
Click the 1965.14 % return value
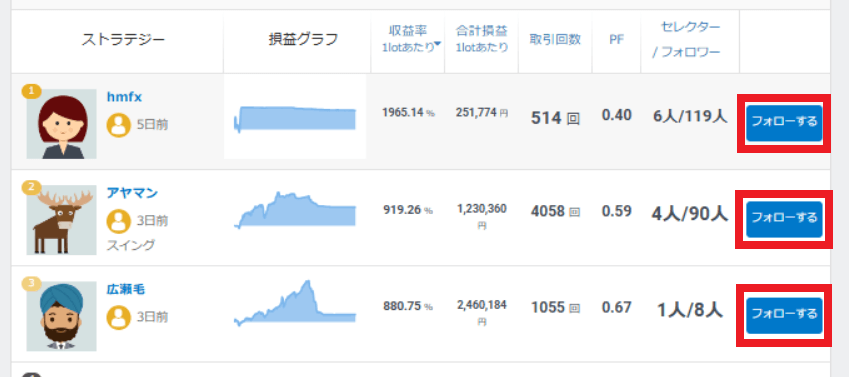pos(408,113)
